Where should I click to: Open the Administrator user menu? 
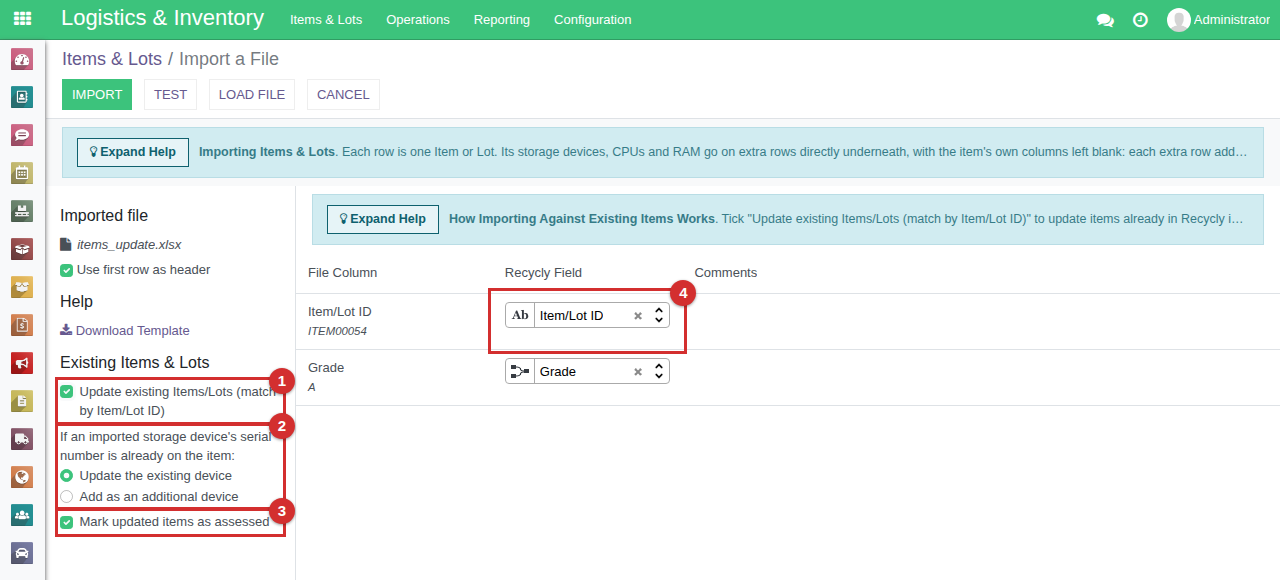point(1218,20)
